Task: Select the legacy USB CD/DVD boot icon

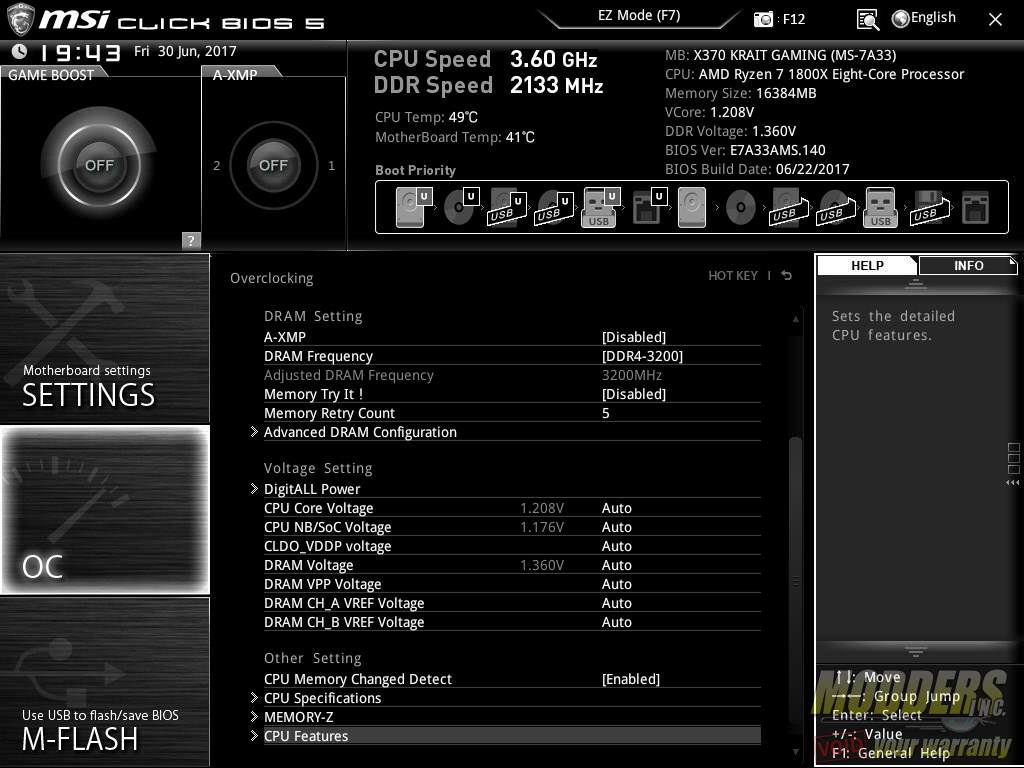Action: pyautogui.click(x=835, y=208)
